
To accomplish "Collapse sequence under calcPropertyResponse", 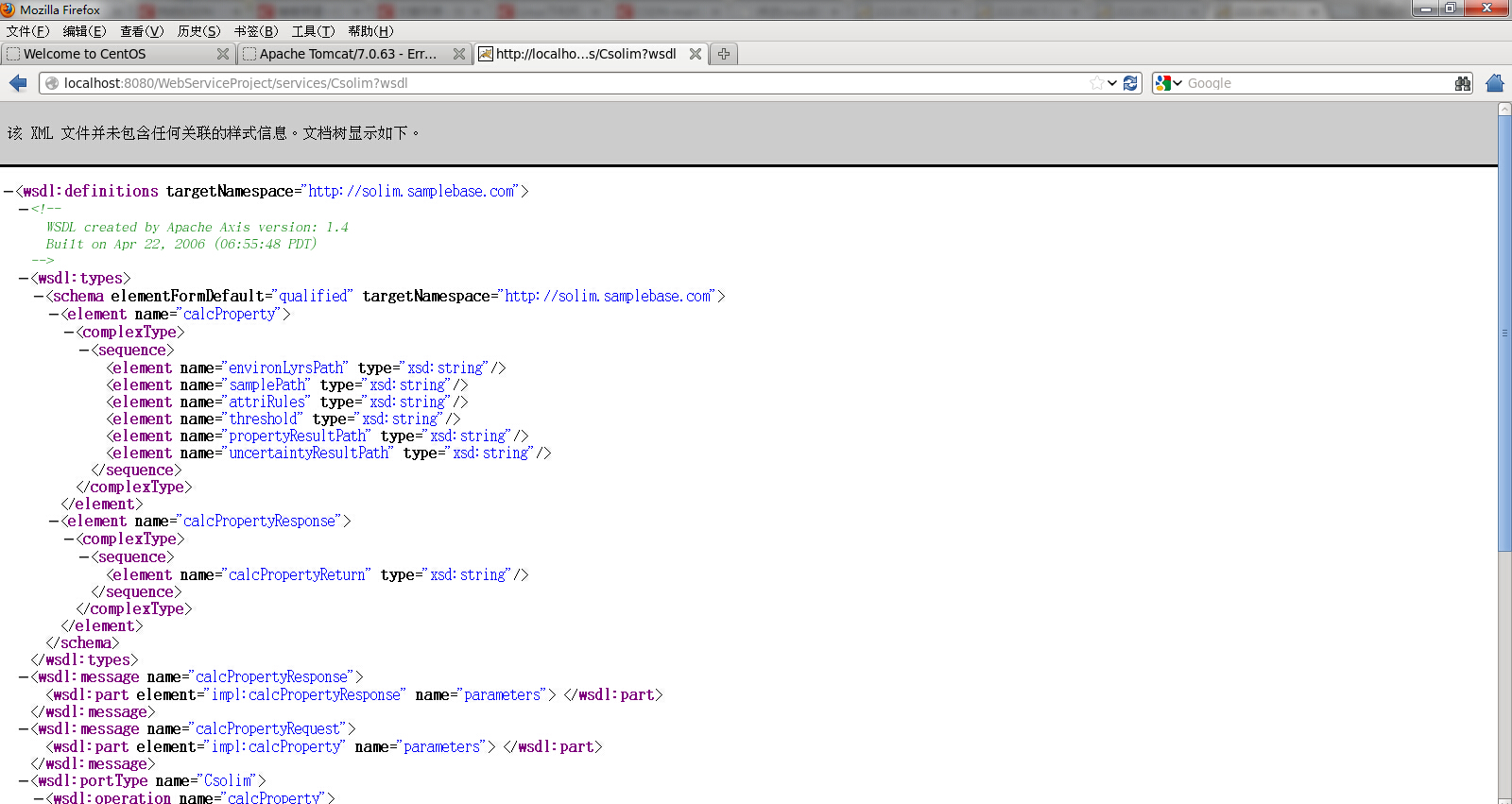I will point(84,557).
